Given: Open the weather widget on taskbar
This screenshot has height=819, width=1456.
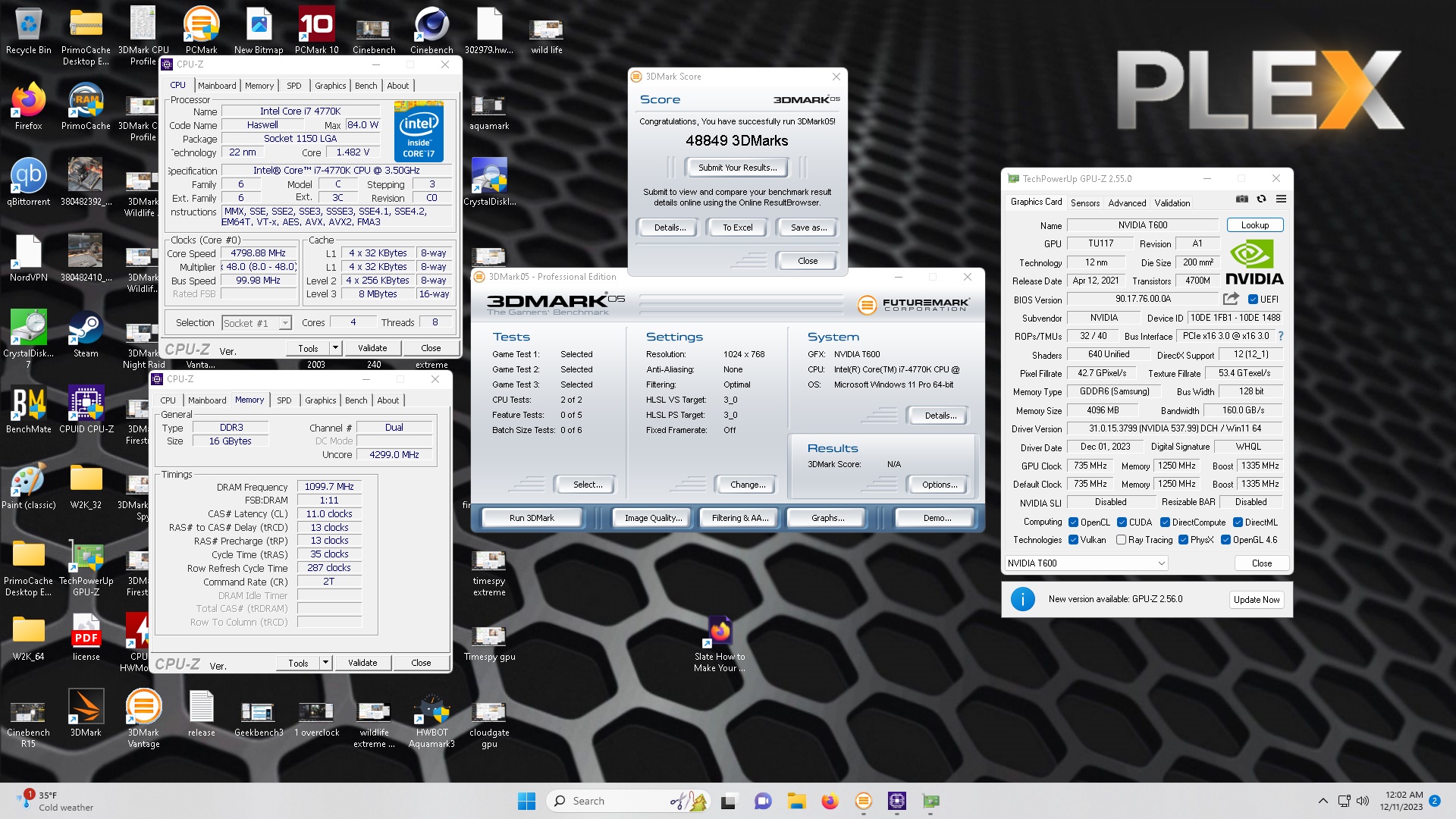Looking at the screenshot, I should [x=55, y=801].
